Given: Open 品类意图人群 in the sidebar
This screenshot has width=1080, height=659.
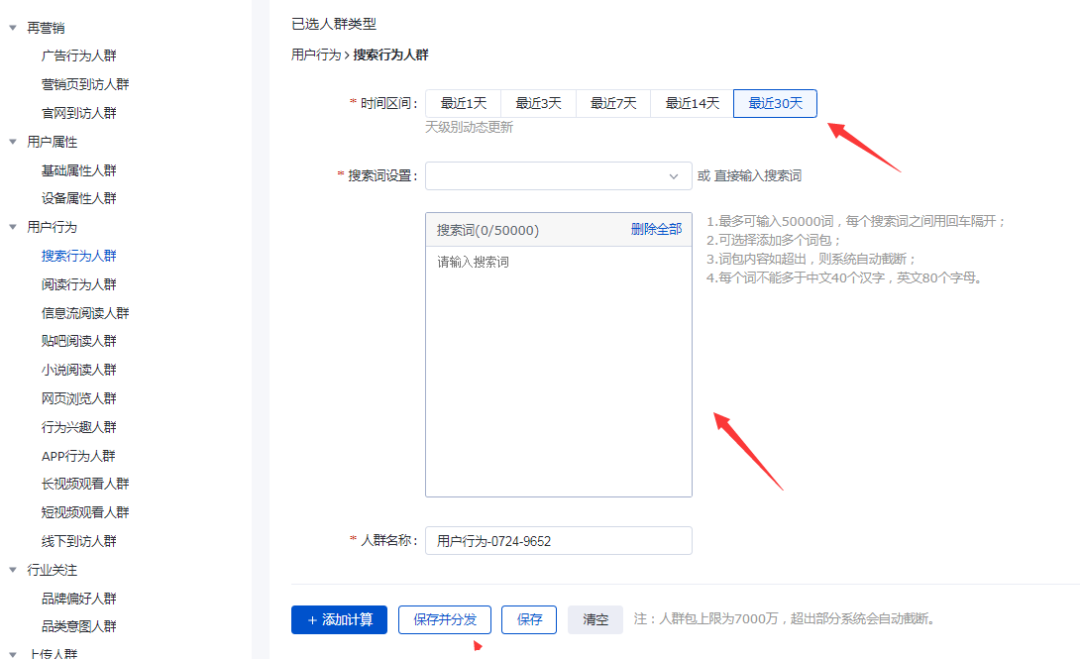Looking at the screenshot, I should point(79,626).
